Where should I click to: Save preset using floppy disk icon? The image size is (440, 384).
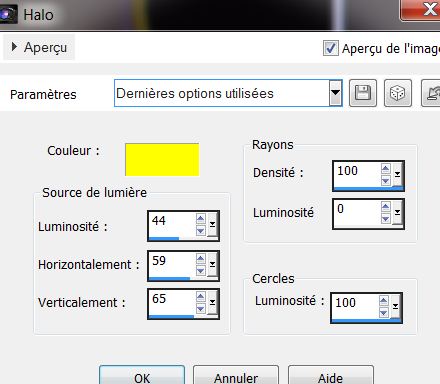point(363,93)
